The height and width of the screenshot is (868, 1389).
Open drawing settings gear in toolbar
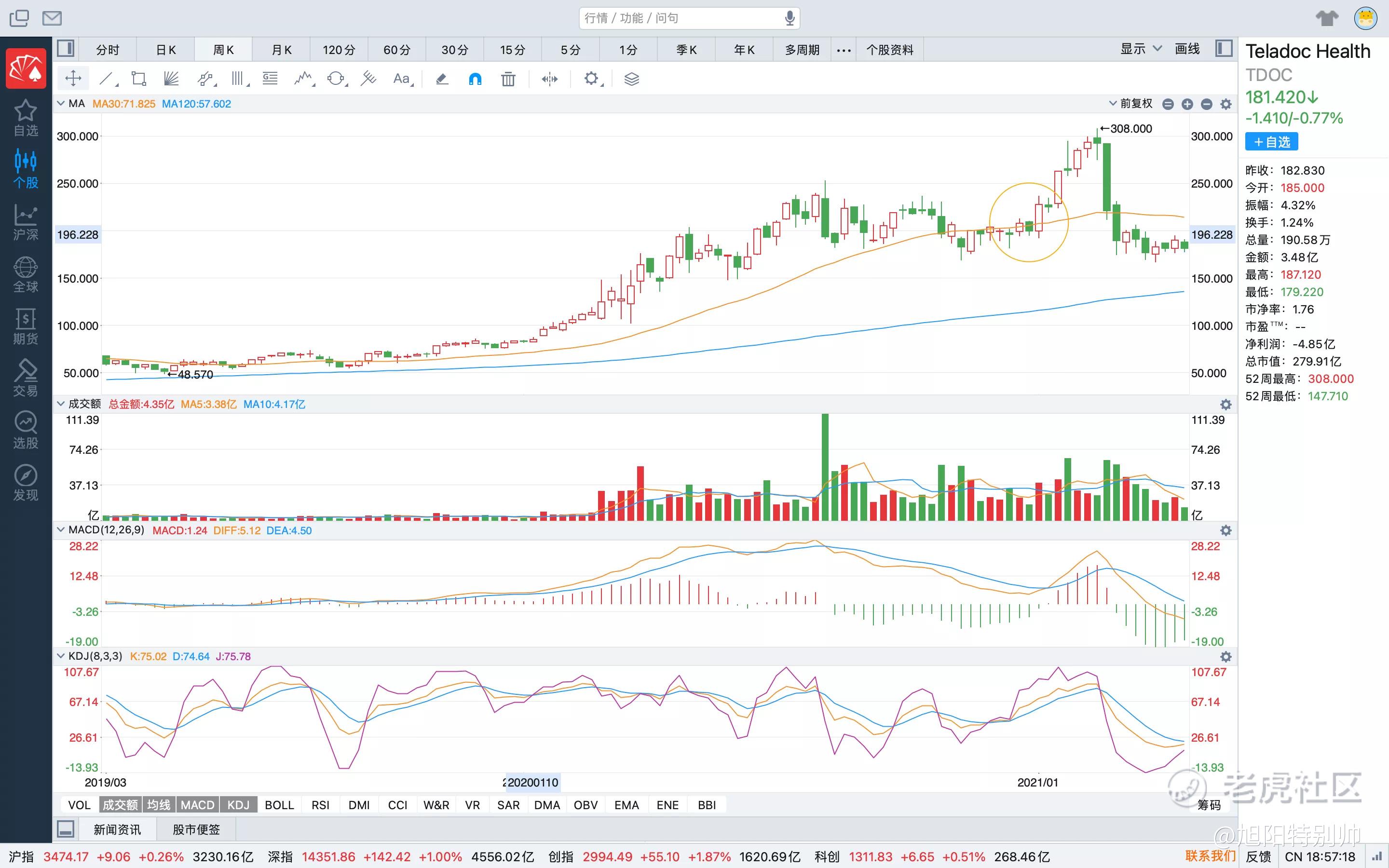pos(592,79)
